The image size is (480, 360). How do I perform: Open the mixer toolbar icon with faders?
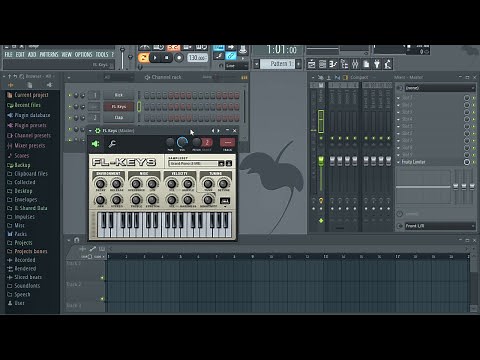(355, 64)
